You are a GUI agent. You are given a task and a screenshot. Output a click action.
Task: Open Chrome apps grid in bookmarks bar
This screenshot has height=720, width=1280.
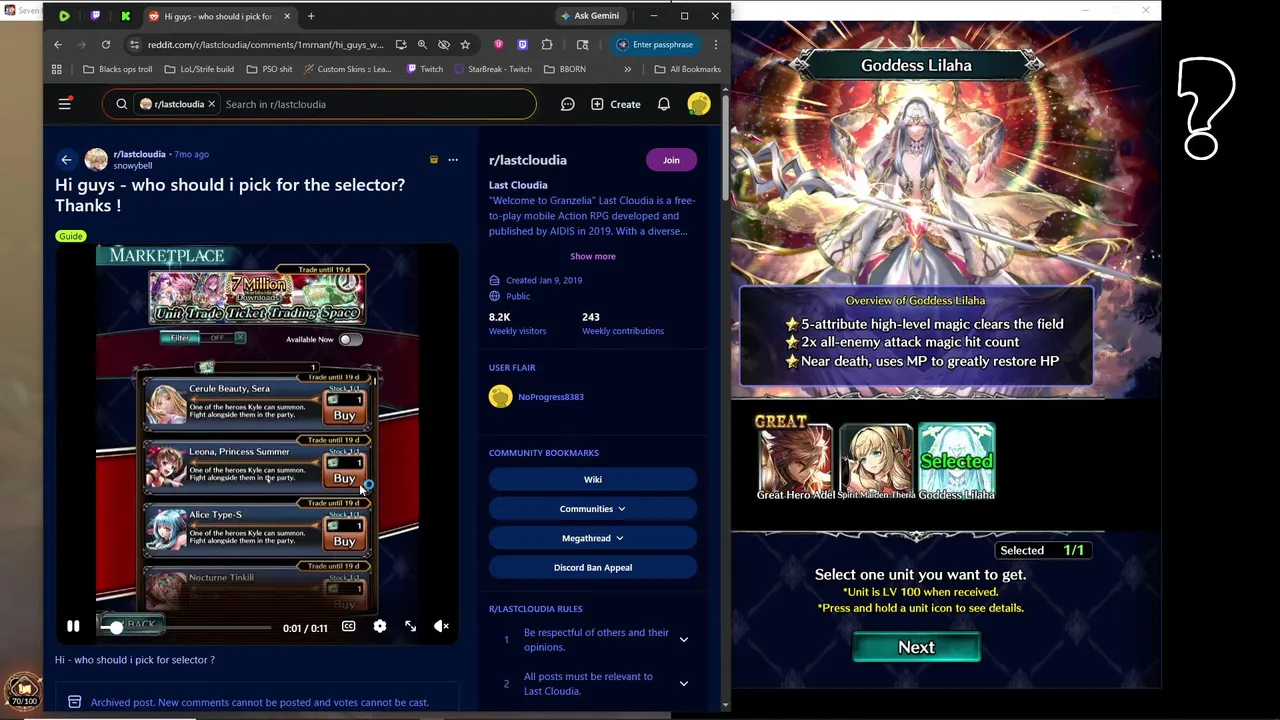click(x=57, y=69)
